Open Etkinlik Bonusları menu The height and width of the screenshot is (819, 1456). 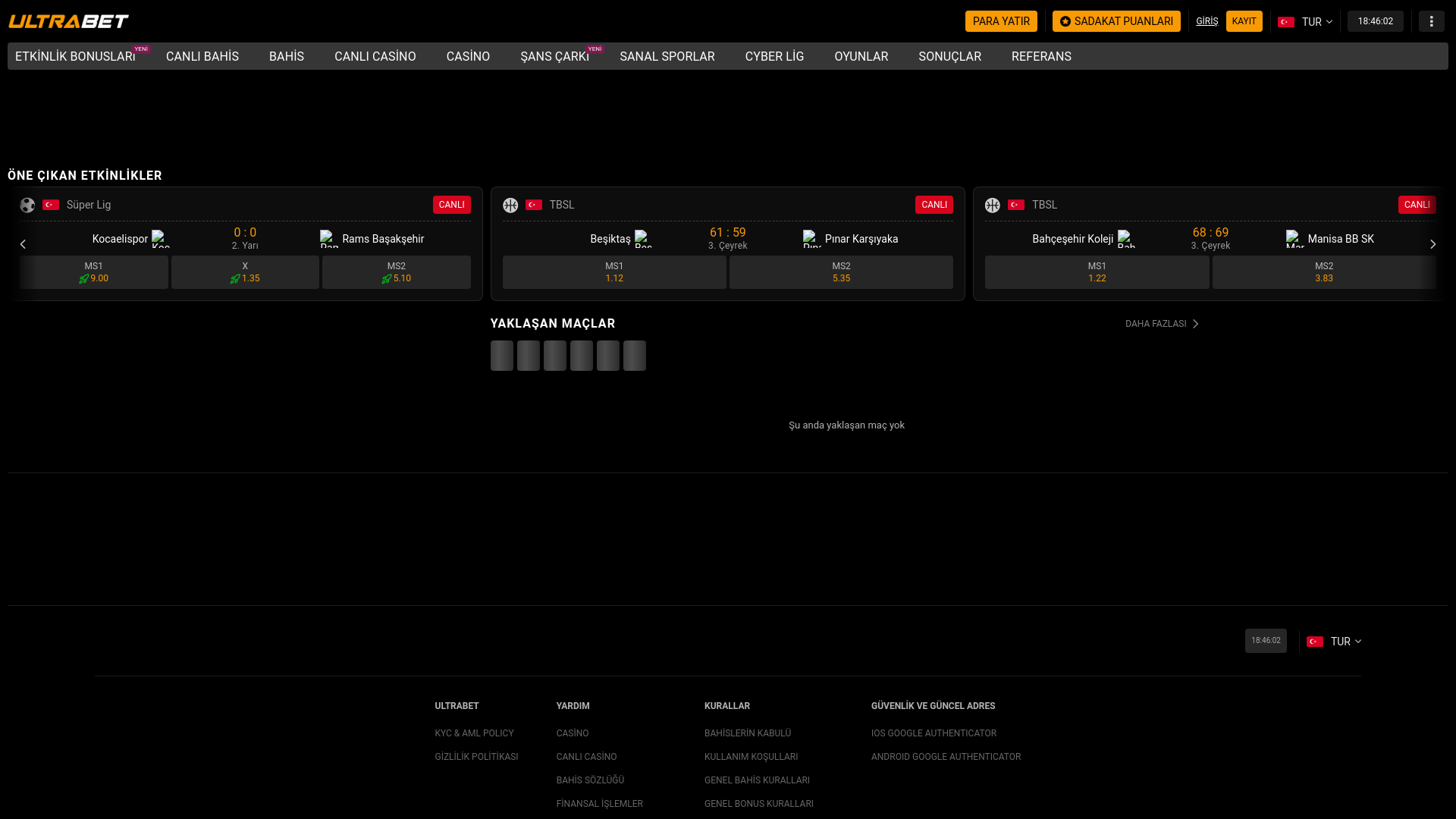click(x=75, y=56)
